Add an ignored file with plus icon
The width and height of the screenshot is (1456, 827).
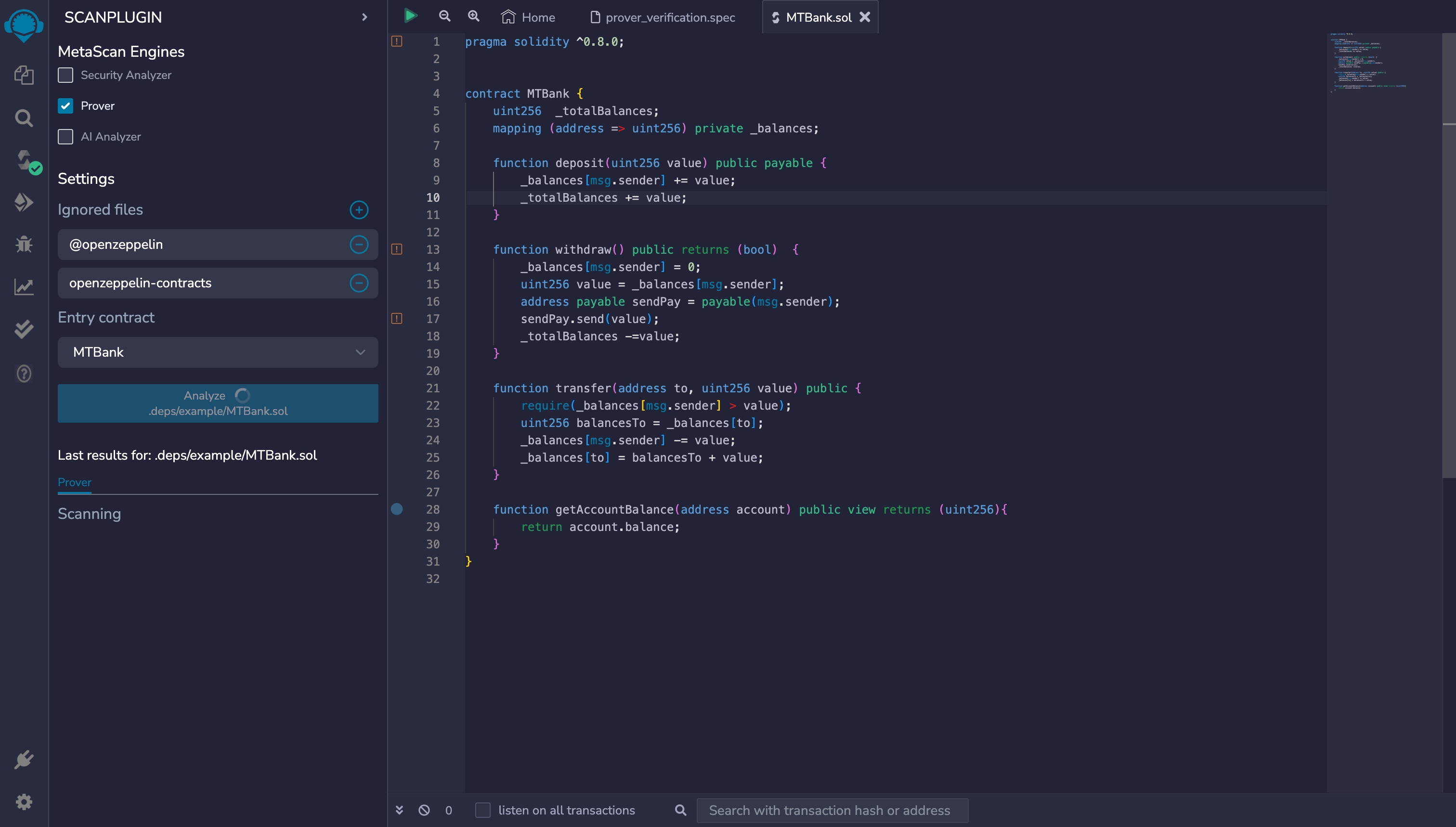click(359, 210)
